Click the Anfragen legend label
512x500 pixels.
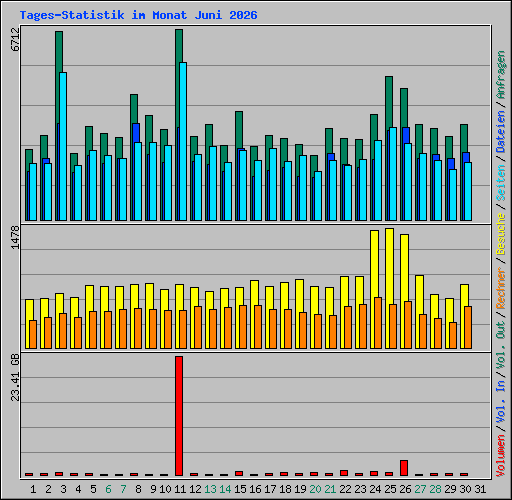click(501, 75)
